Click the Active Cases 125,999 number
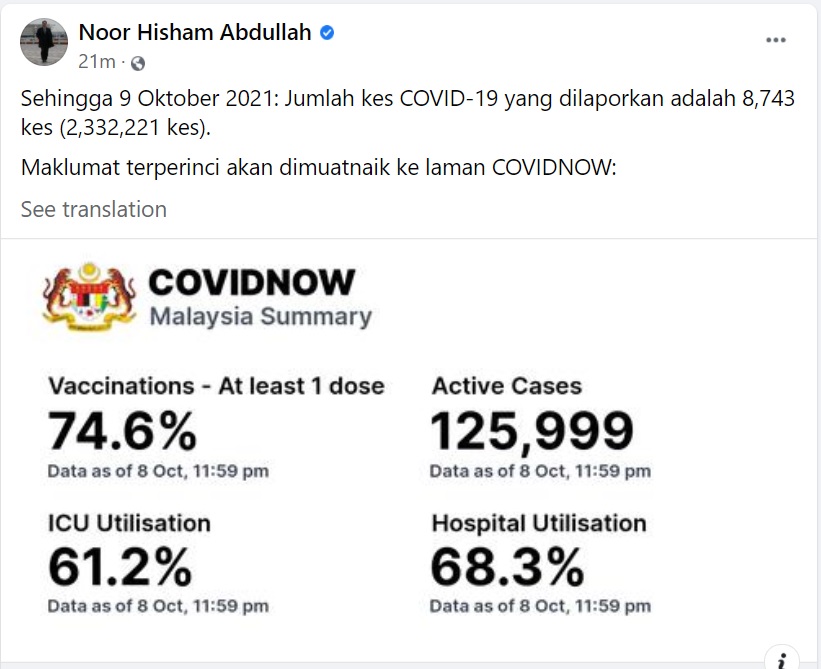The image size is (821, 669). click(x=532, y=431)
